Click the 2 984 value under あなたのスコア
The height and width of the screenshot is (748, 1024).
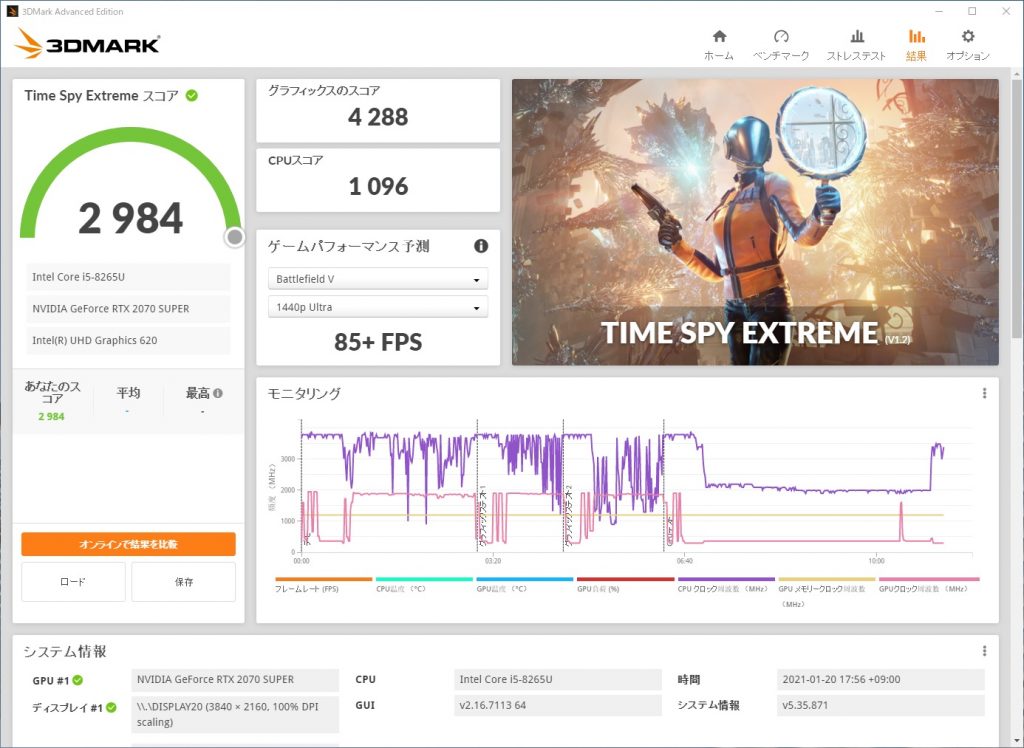point(51,417)
